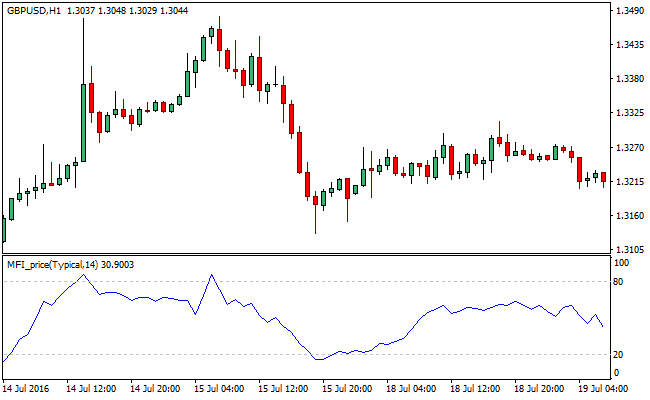This screenshot has width=650, height=400.
Task: Click the 1.3105 price axis label
Action: [628, 250]
